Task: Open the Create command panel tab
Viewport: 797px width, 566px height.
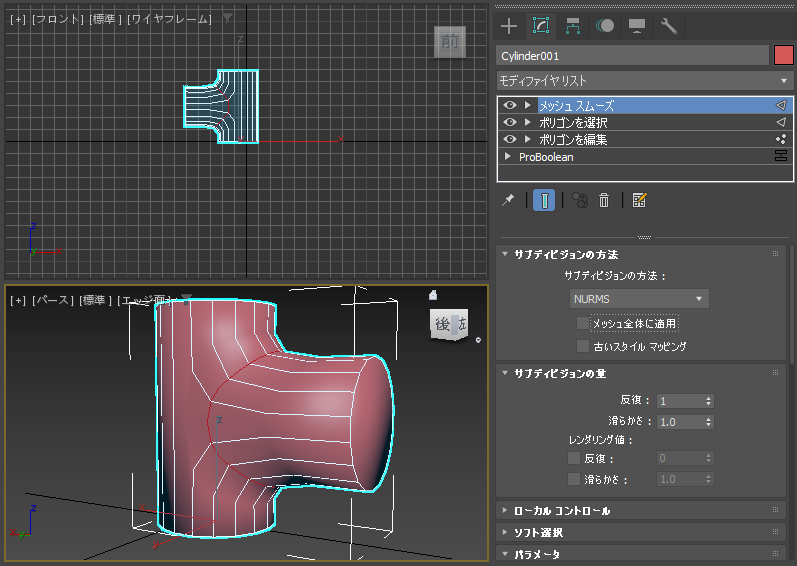Action: tap(509, 26)
